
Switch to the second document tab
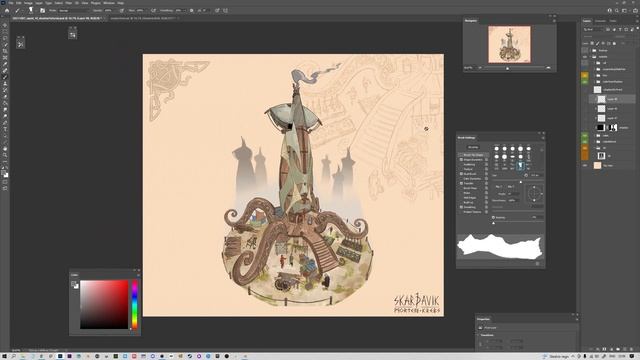[x=144, y=18]
